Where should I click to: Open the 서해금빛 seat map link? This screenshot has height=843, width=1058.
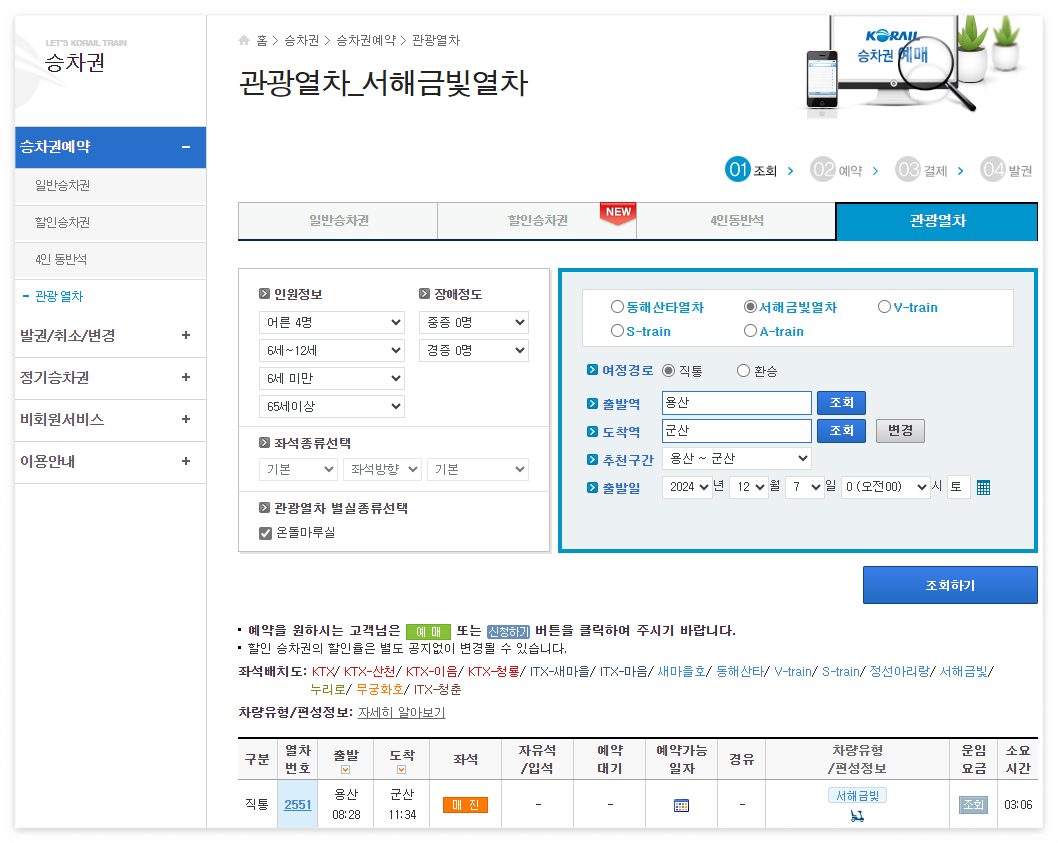pos(964,672)
